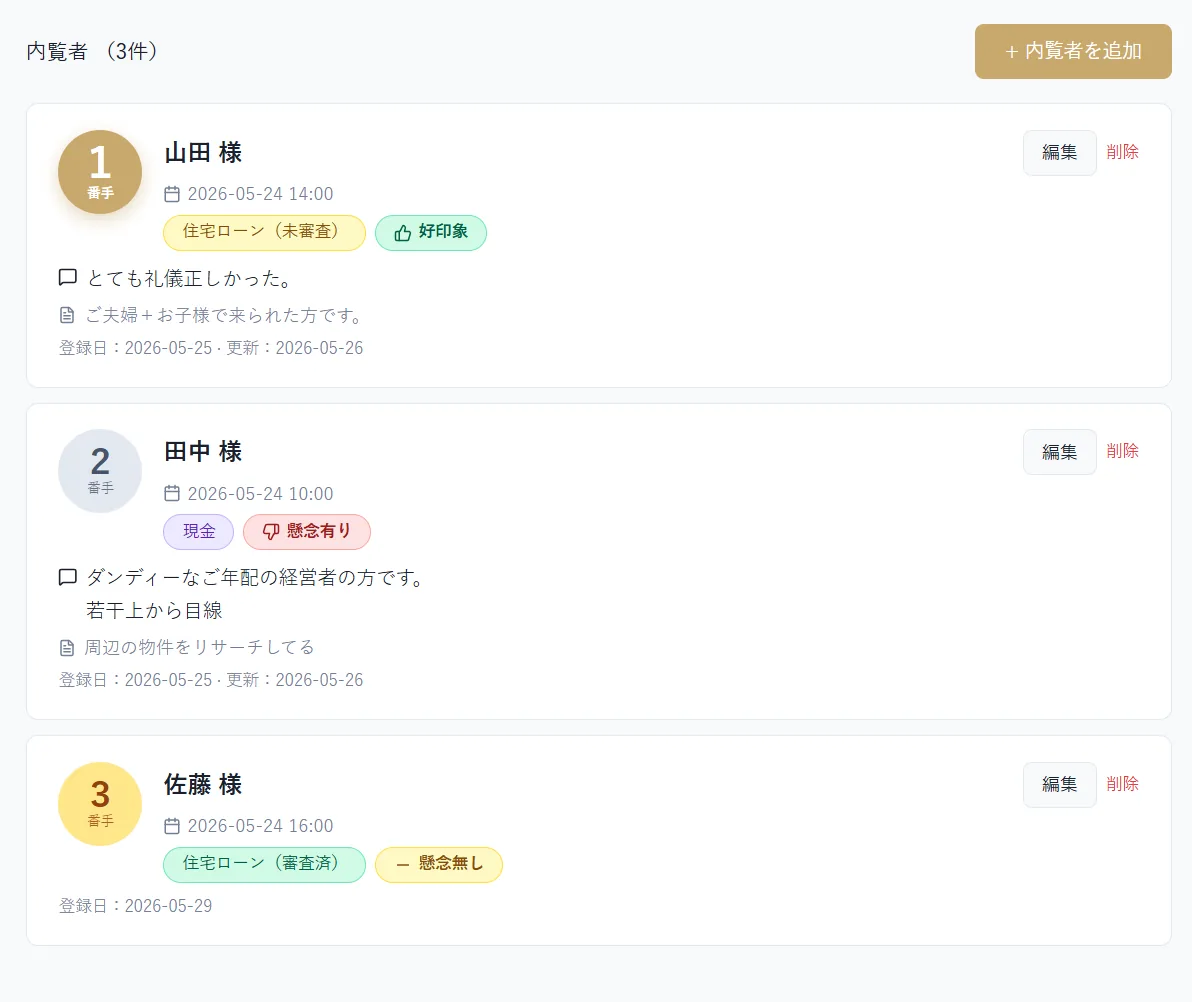The width and height of the screenshot is (1192, 1002).
Task: Click calendar icon beside 2026-05-24 14:00
Action: coord(172,194)
